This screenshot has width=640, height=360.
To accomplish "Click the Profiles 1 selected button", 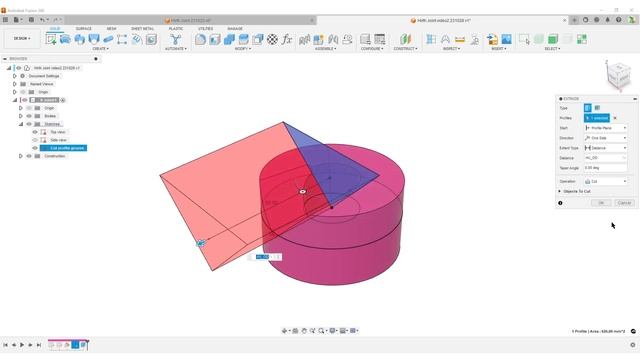I will coord(597,118).
